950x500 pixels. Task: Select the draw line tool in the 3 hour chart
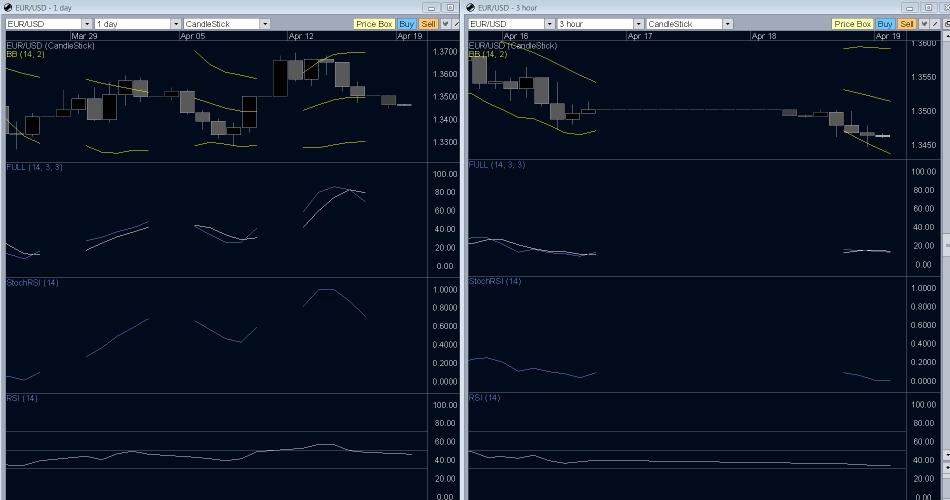[935, 24]
